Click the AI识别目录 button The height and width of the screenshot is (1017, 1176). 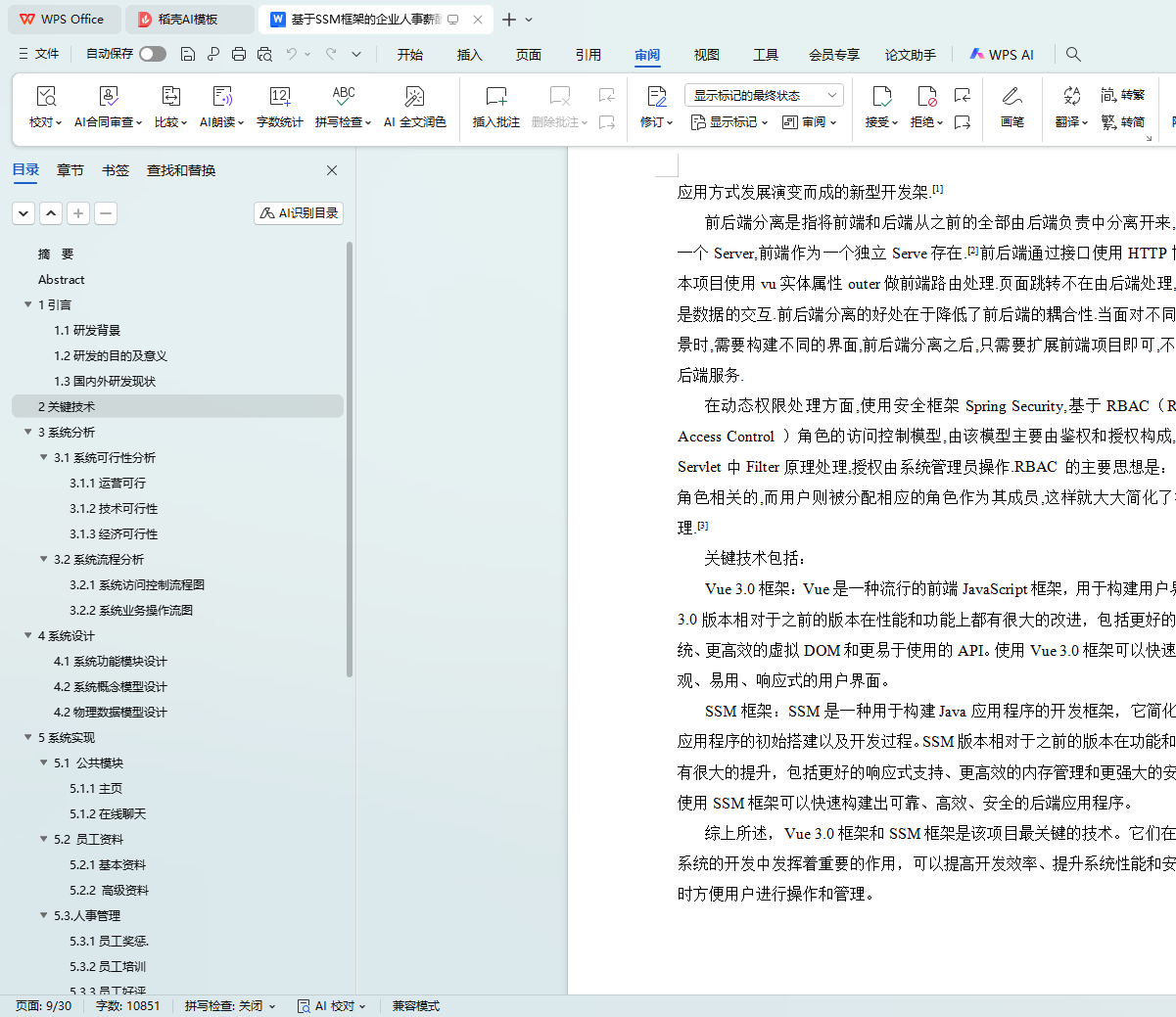299,212
